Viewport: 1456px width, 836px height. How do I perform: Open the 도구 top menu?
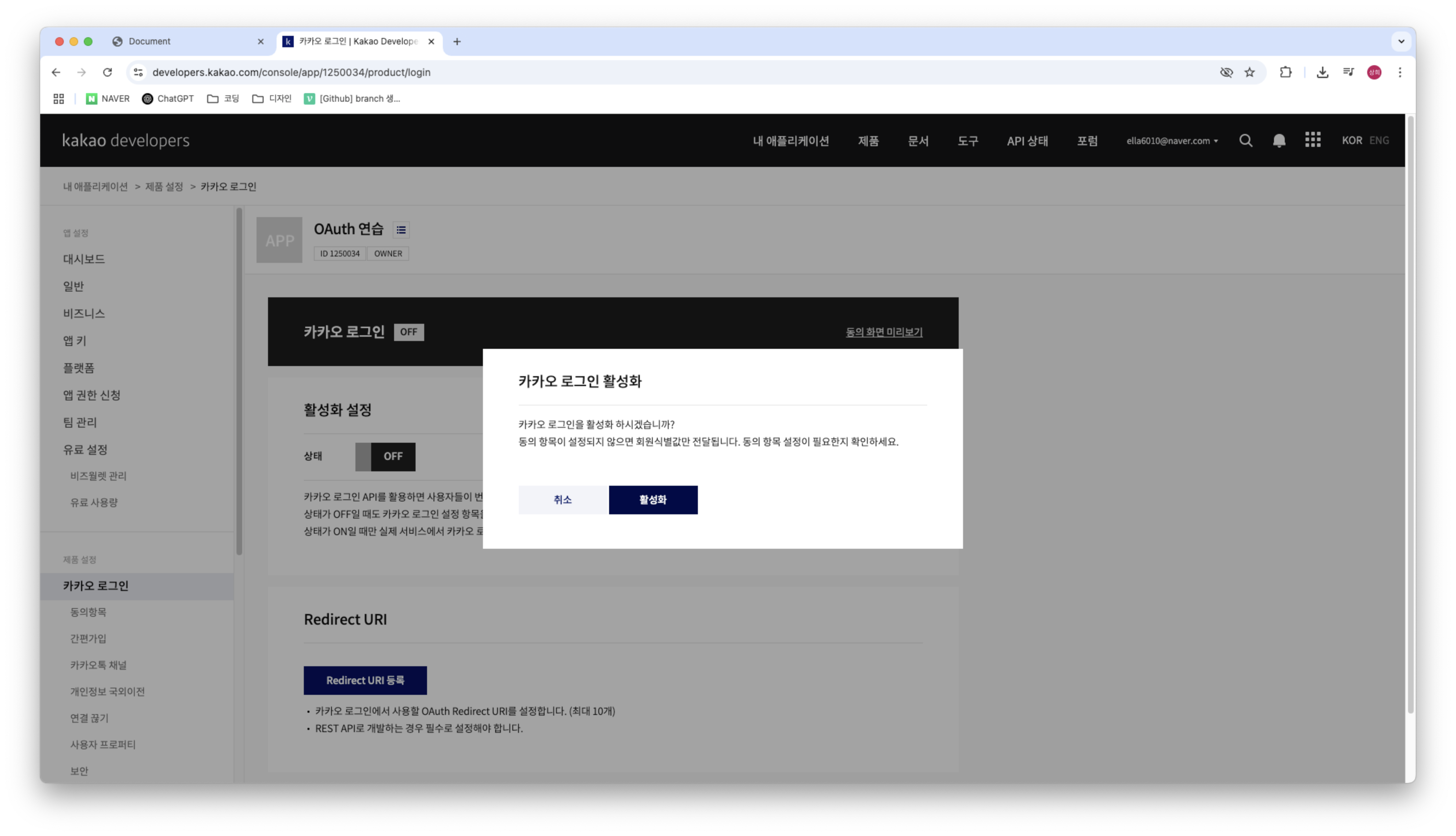coord(967,141)
